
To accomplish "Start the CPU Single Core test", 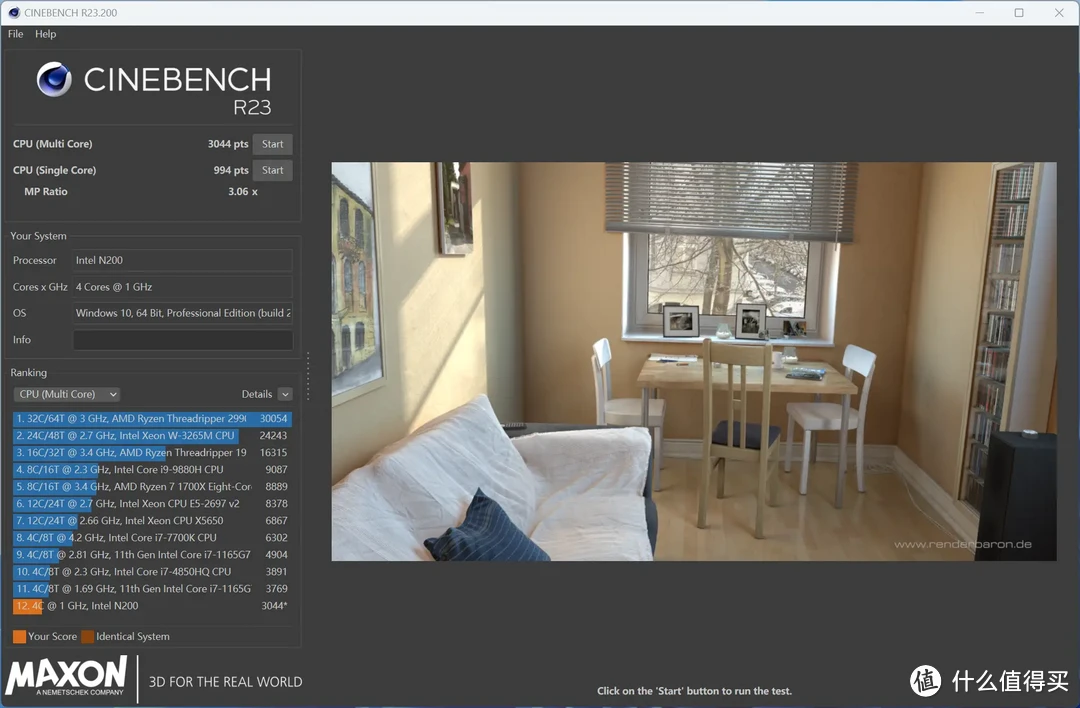I will pyautogui.click(x=272, y=170).
